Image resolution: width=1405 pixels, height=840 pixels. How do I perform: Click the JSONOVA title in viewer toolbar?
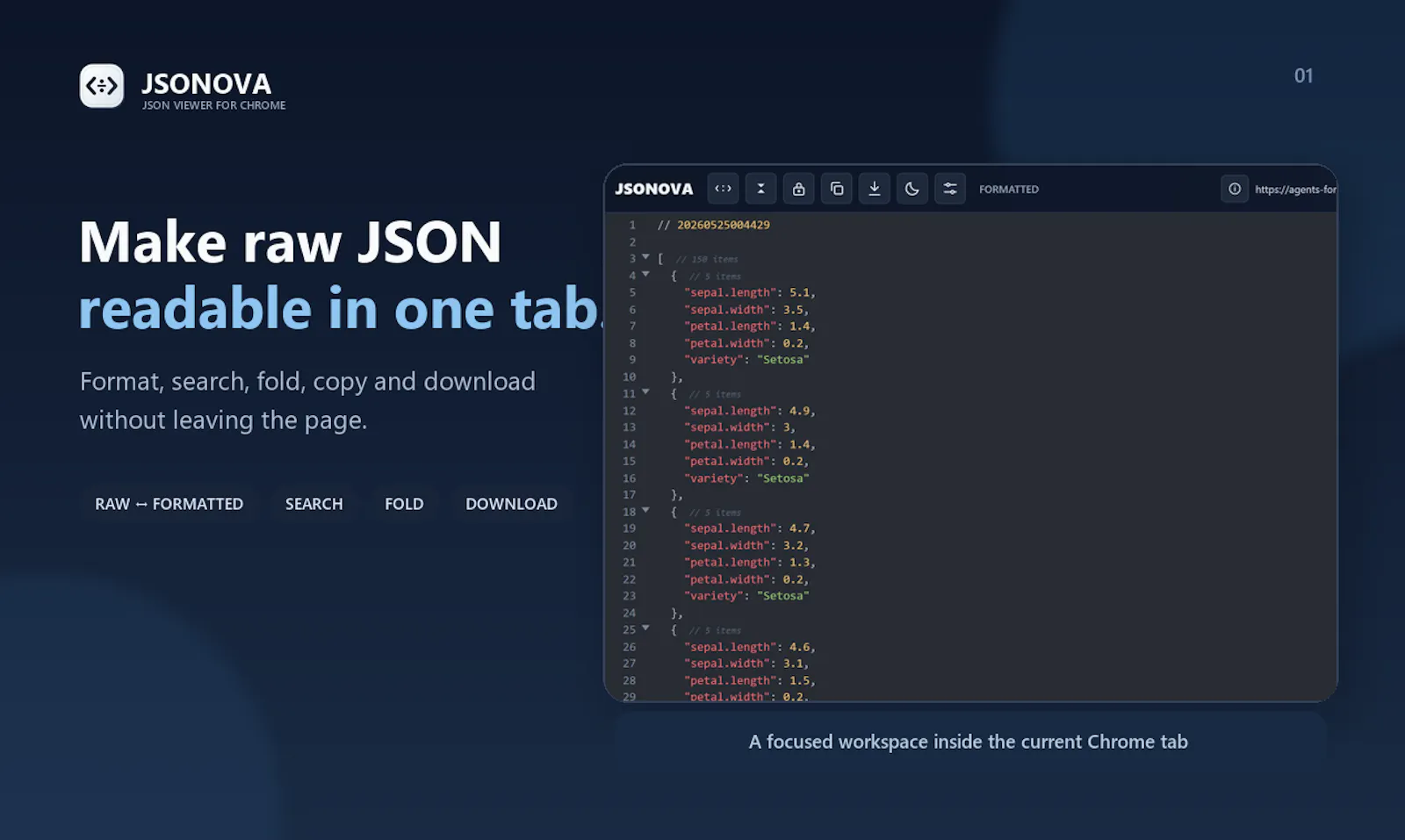coord(653,189)
